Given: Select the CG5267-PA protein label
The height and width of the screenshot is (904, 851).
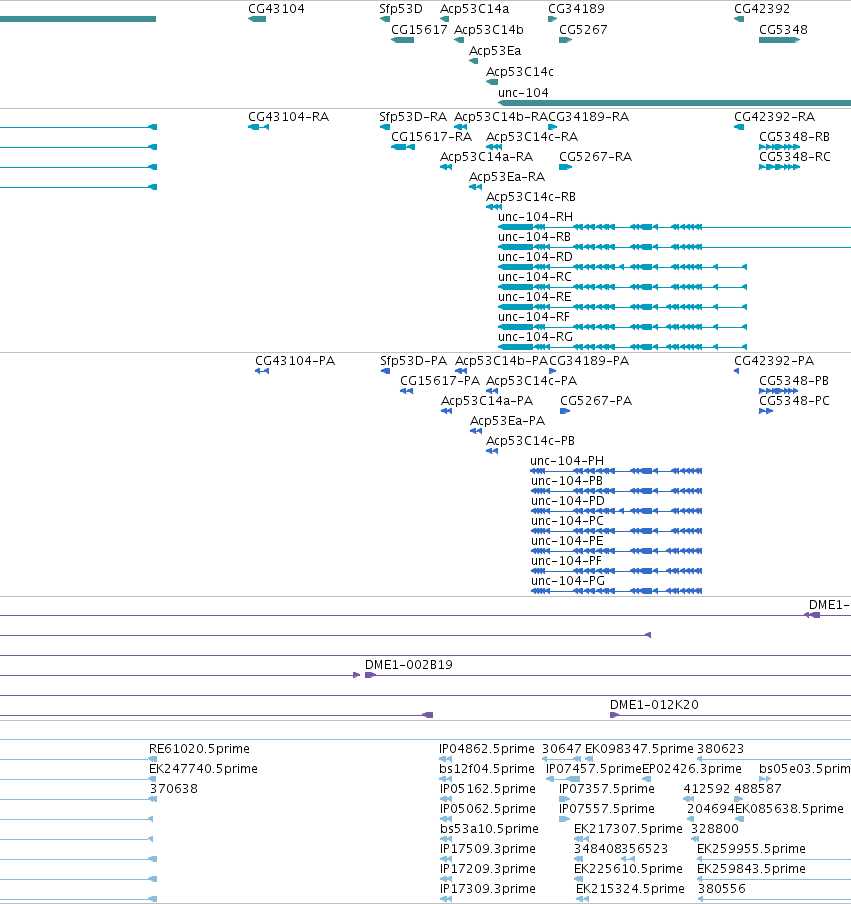Looking at the screenshot, I should 596,401.
